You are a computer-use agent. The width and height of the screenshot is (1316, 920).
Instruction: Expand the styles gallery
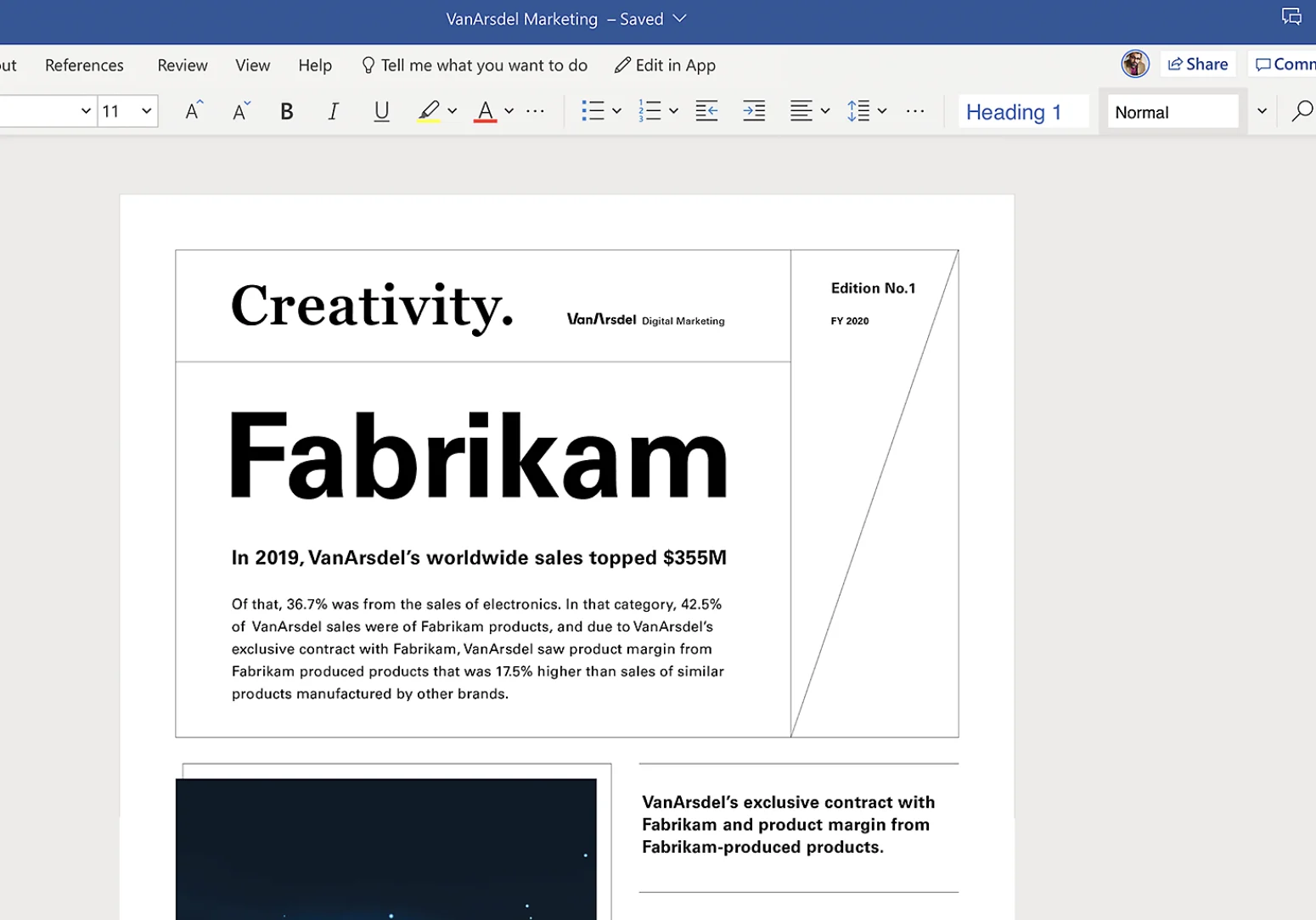click(x=1262, y=111)
